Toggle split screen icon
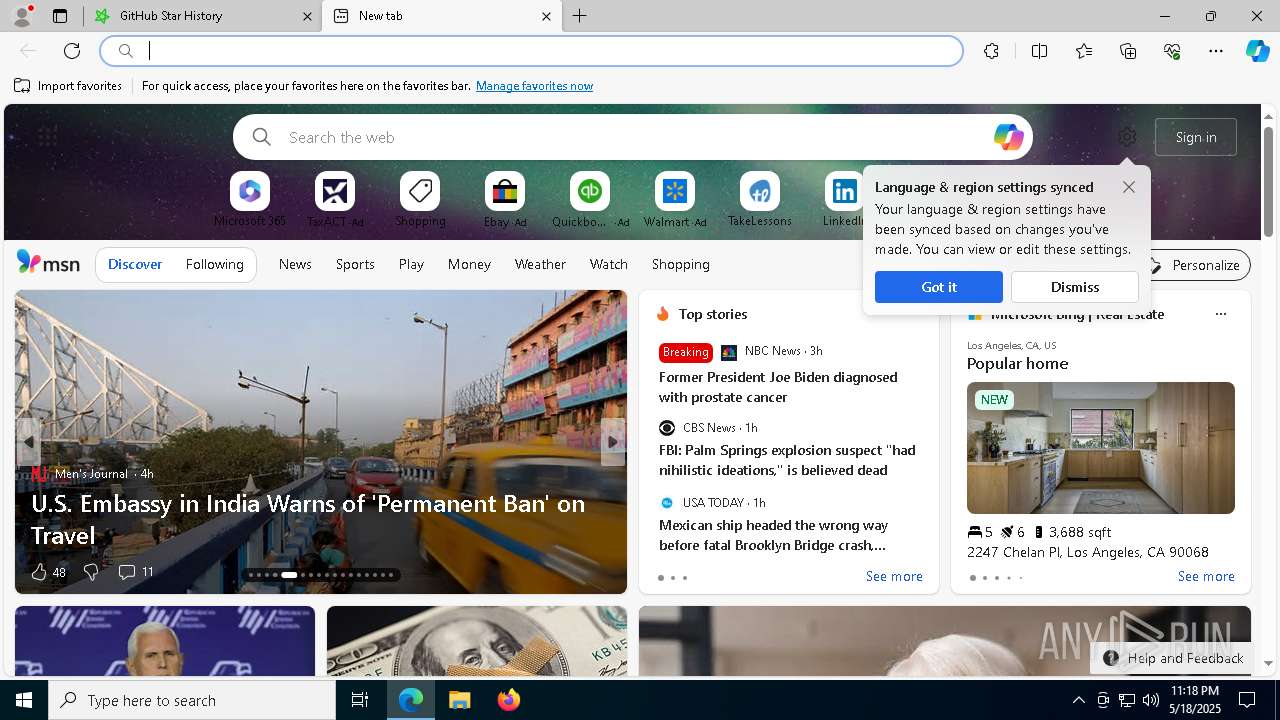This screenshot has height=720, width=1280. click(1039, 51)
